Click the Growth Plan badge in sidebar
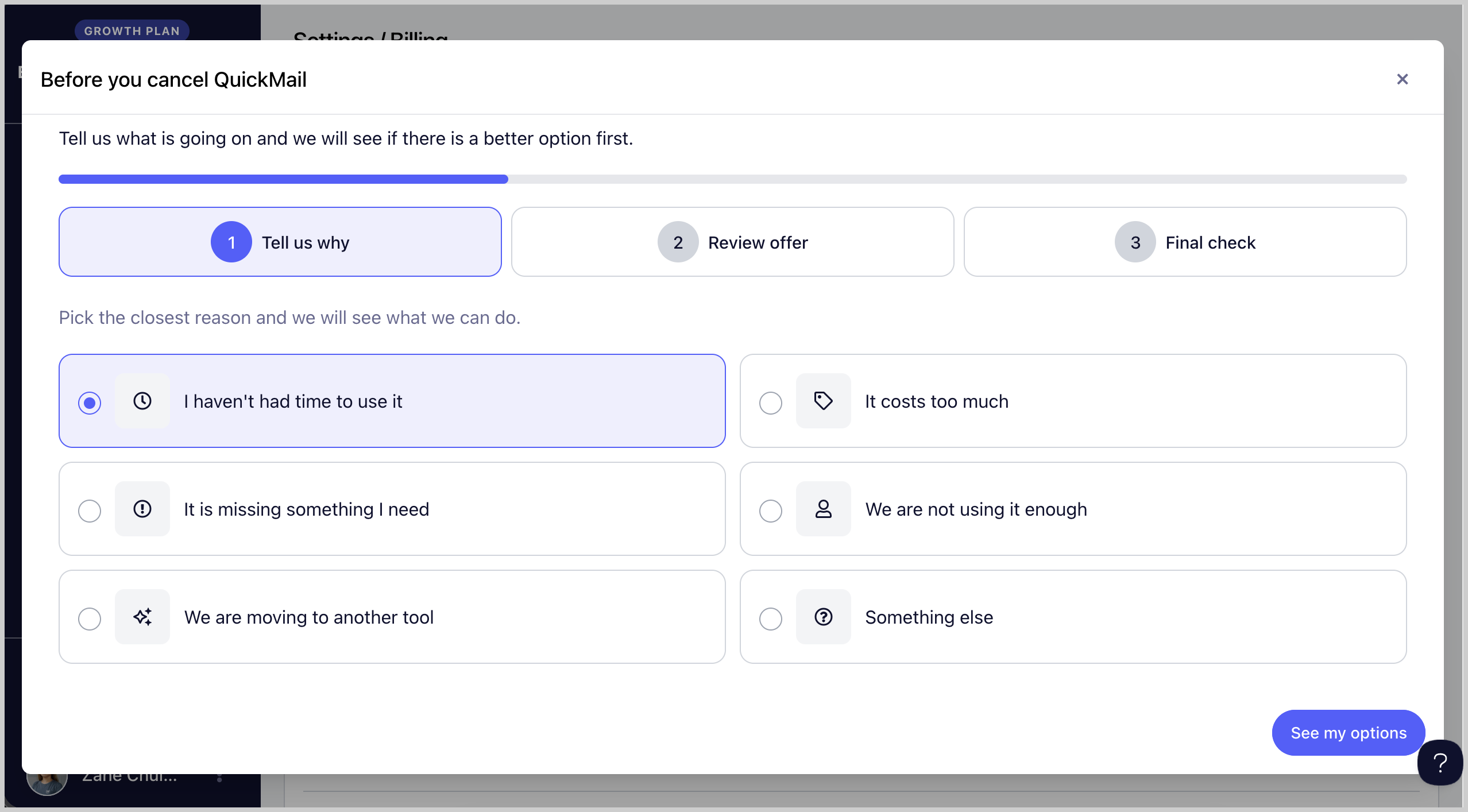Screen dimensions: 1468x812 (132, 30)
